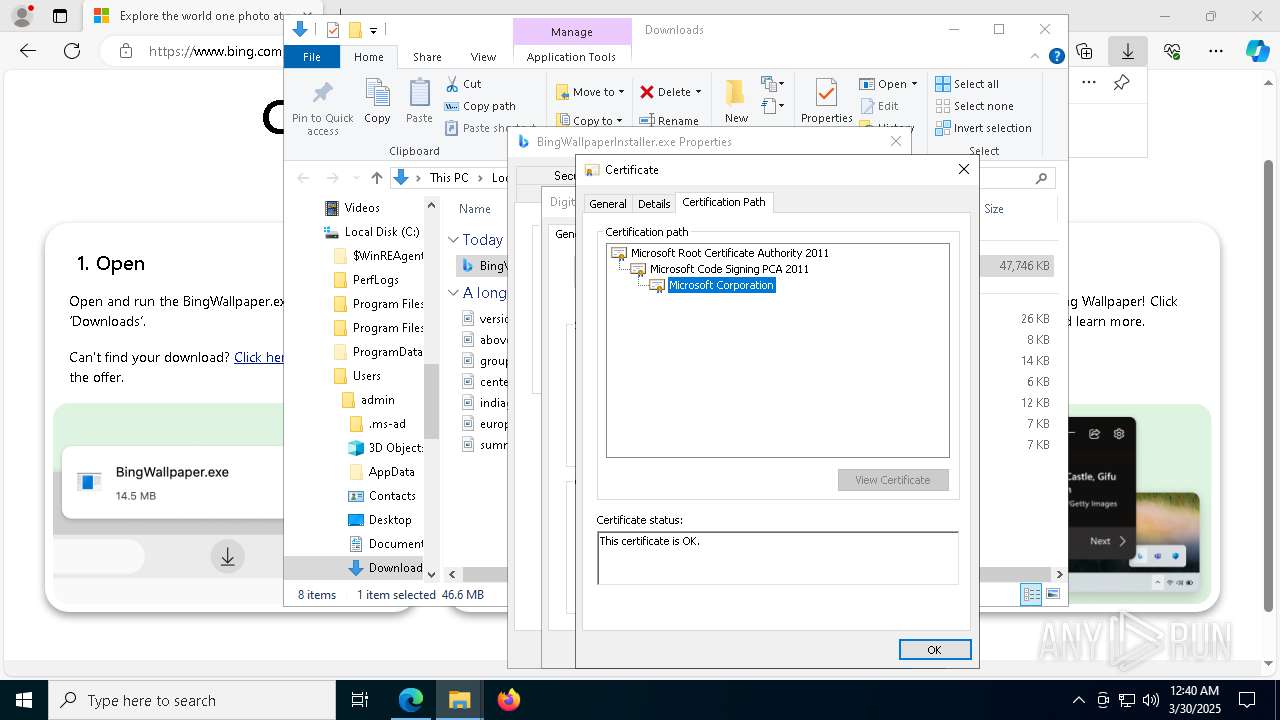The image size is (1280, 720).
Task: Click Invert selection in ribbon
Action: tap(983, 128)
